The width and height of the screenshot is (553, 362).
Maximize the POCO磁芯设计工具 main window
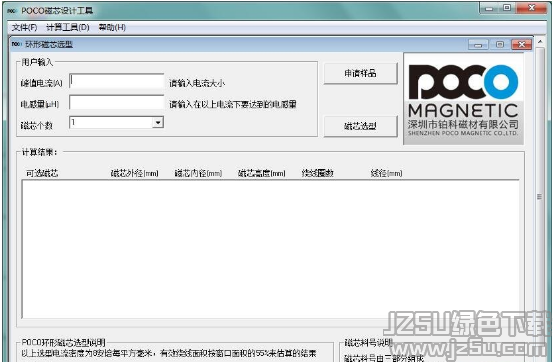(507, 8)
